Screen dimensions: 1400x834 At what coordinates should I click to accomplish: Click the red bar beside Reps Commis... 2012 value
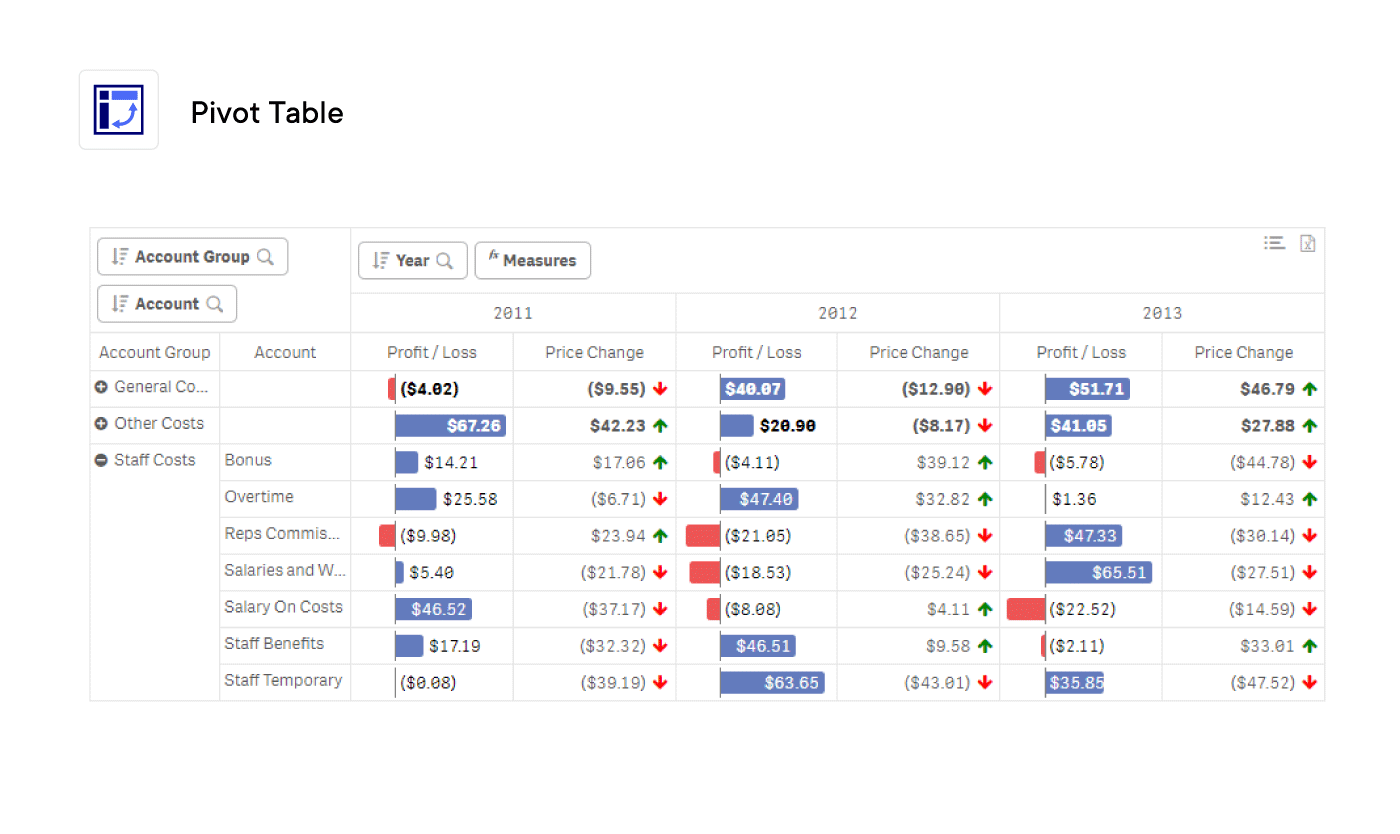[x=702, y=535]
